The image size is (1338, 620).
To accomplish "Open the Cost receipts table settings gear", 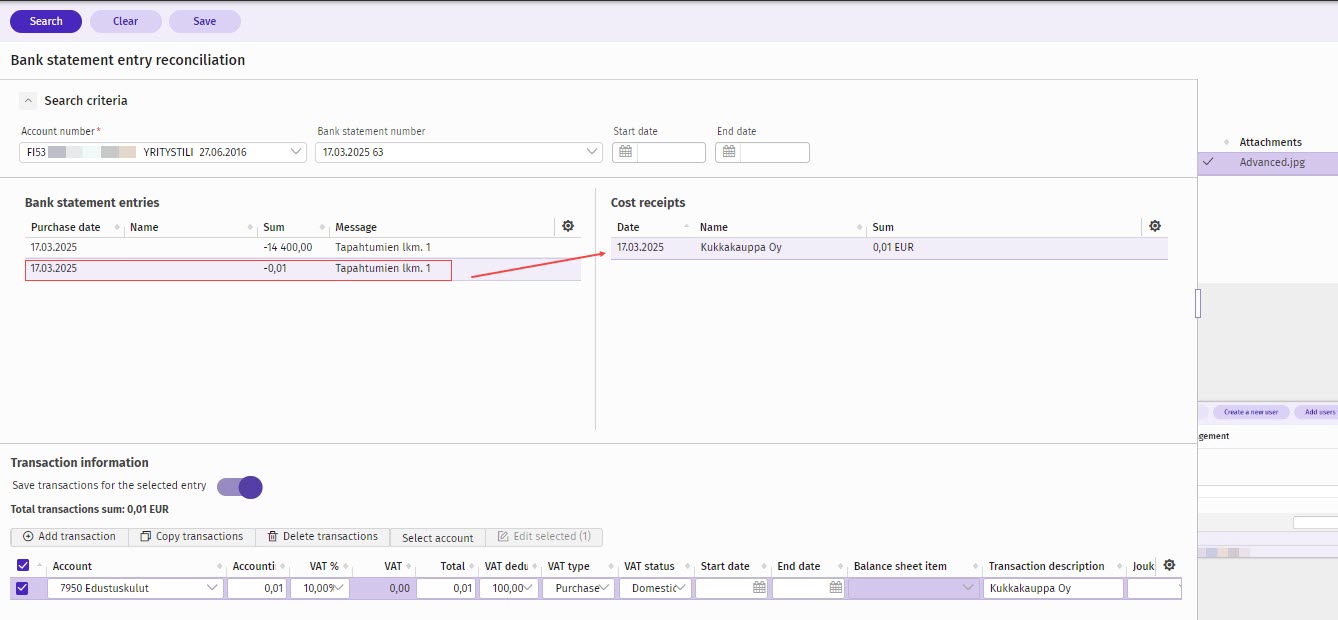I will point(1155,227).
